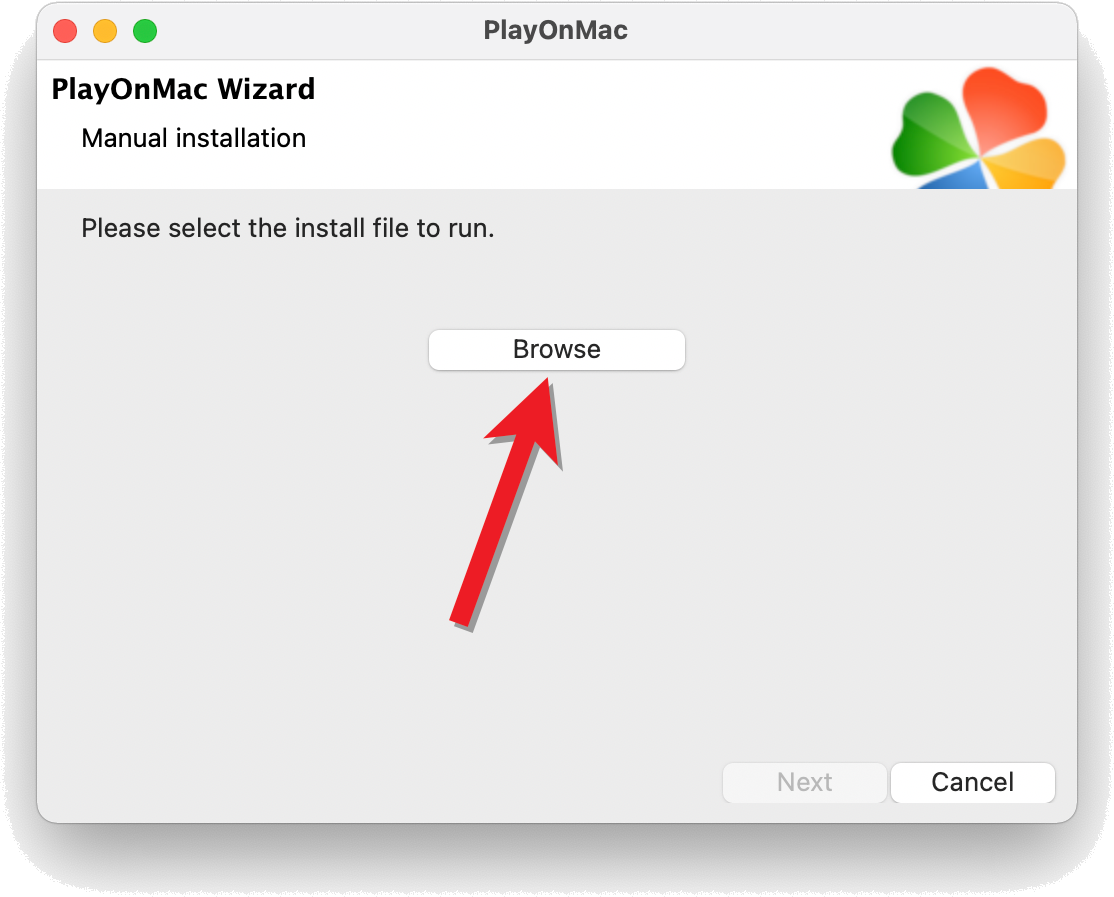Screen dimensions: 1114x897
Task: Click the PlayOnMac Wizard heading
Action: click(183, 89)
